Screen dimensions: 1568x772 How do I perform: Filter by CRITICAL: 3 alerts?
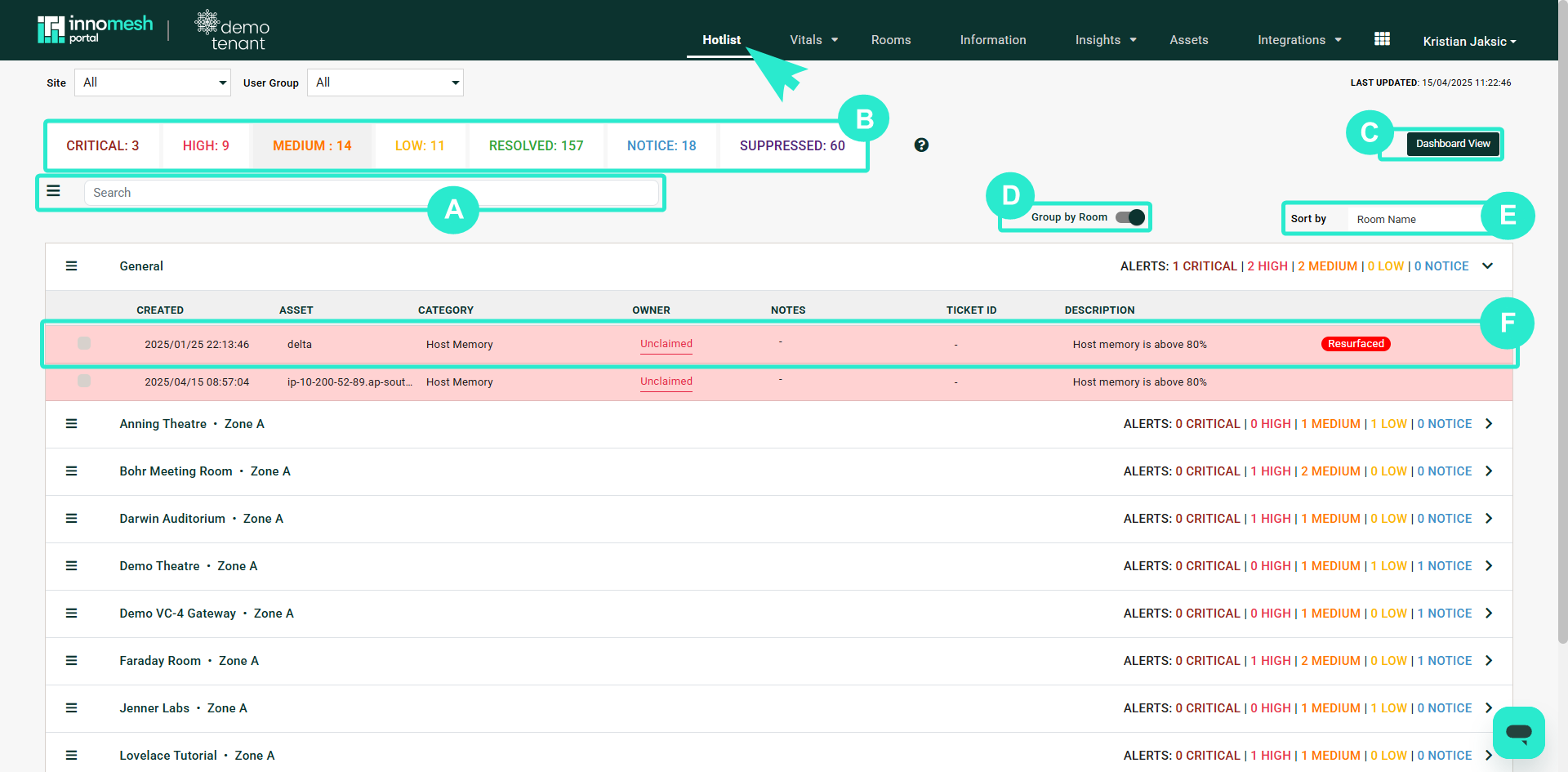[x=103, y=145]
